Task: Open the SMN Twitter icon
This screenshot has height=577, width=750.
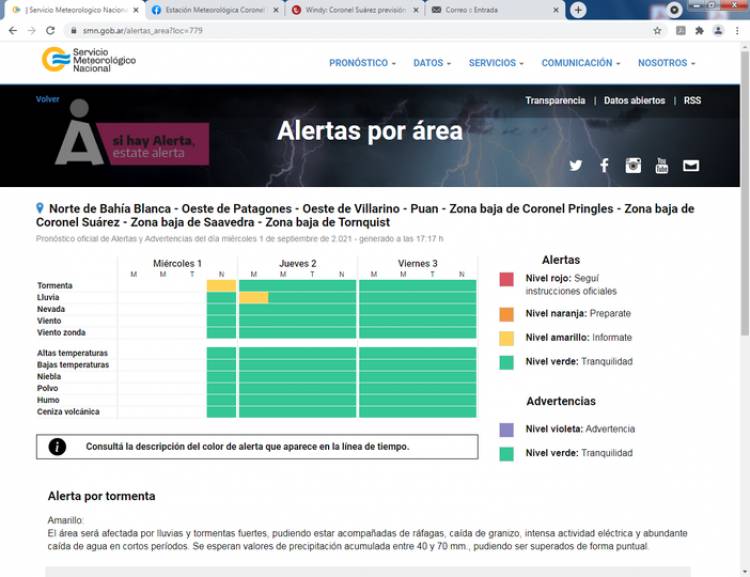Action: [576, 166]
